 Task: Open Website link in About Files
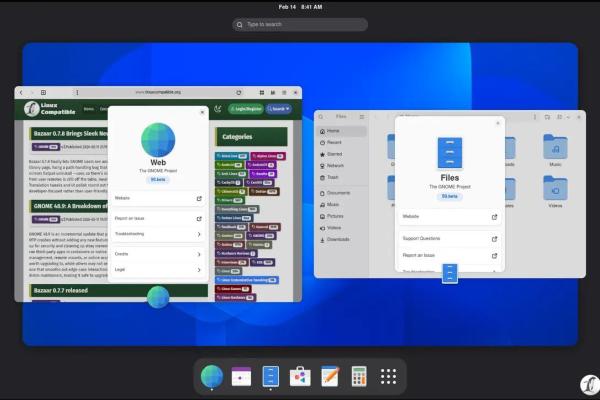(450, 217)
